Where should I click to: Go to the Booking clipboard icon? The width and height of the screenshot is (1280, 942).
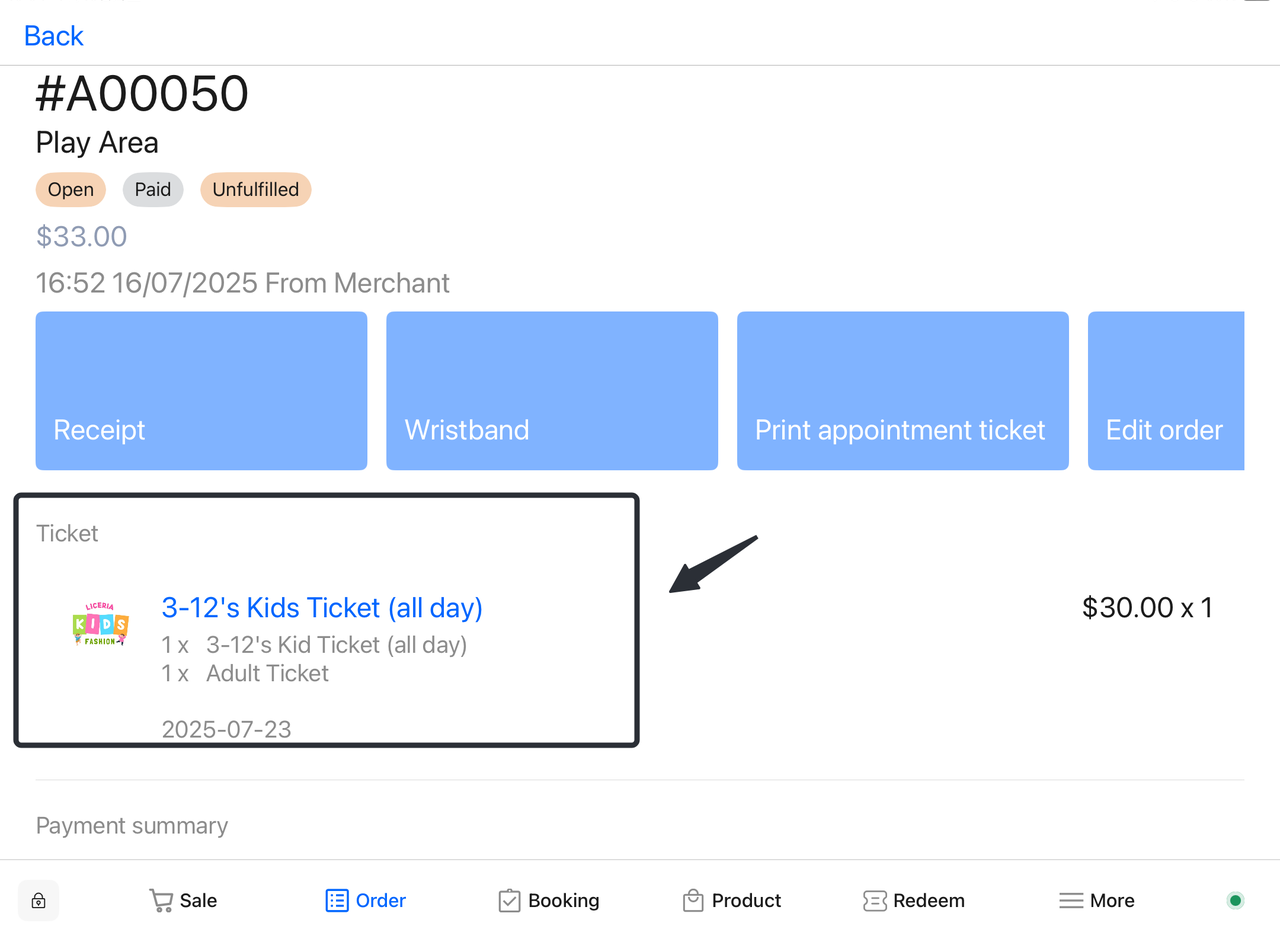[510, 900]
